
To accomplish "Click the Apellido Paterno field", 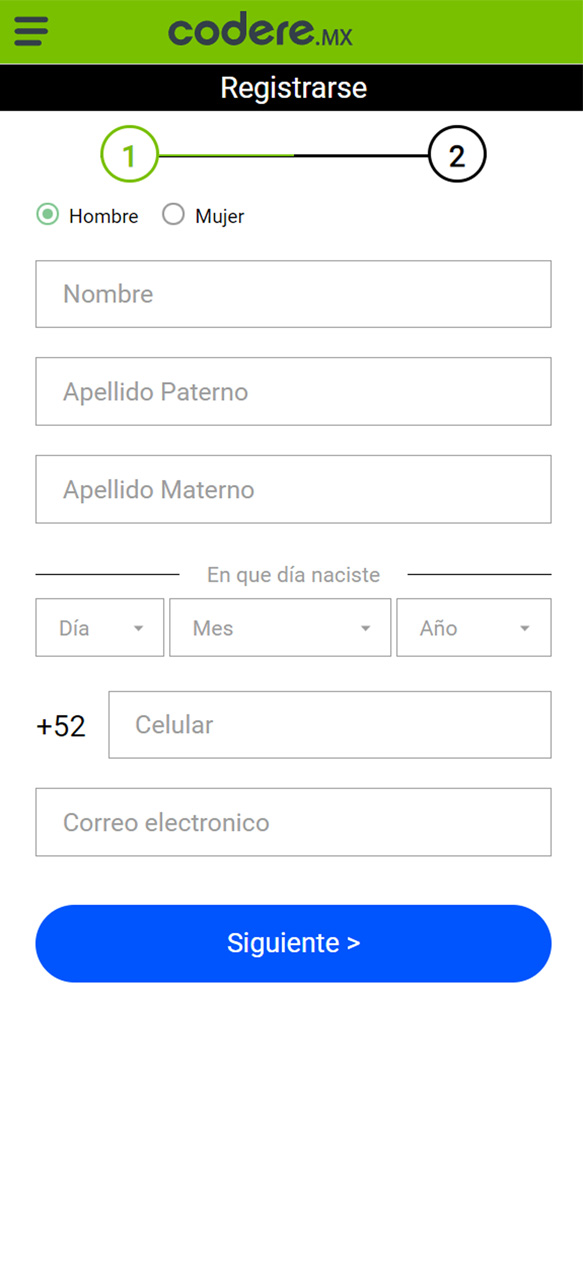I will point(293,392).
